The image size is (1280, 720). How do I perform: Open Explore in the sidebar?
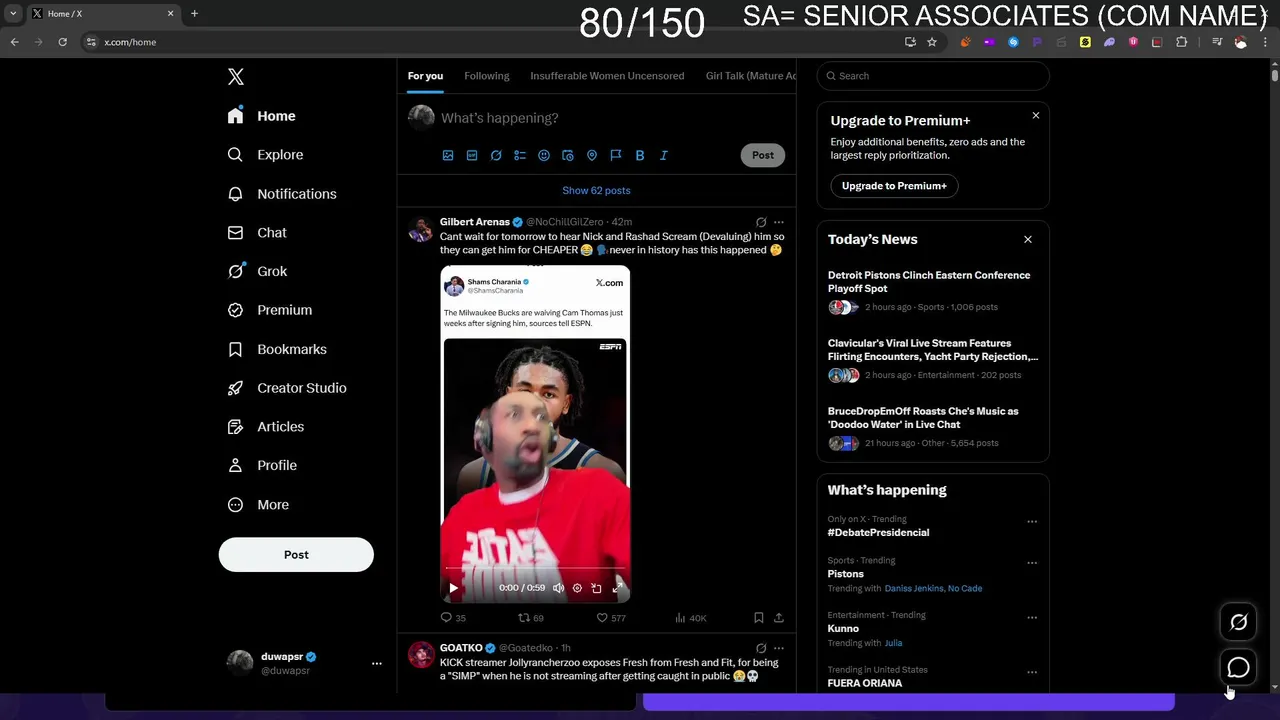click(265, 155)
